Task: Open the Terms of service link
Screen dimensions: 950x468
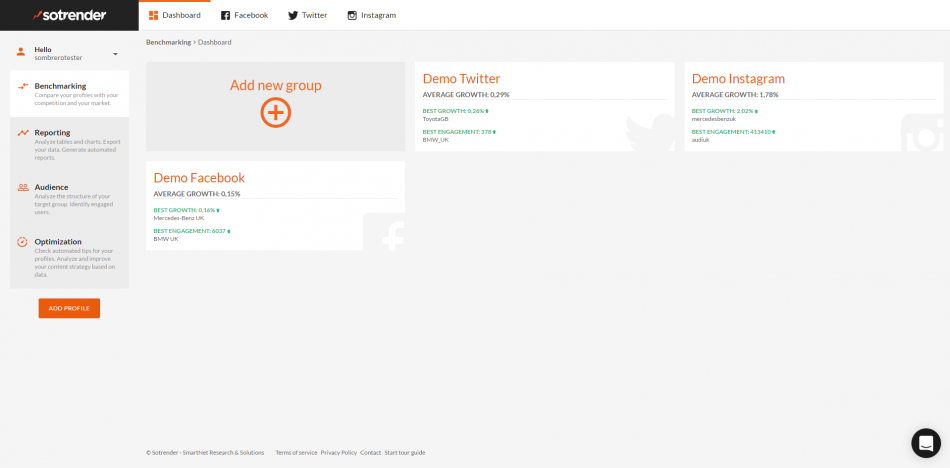Action: (x=296, y=452)
